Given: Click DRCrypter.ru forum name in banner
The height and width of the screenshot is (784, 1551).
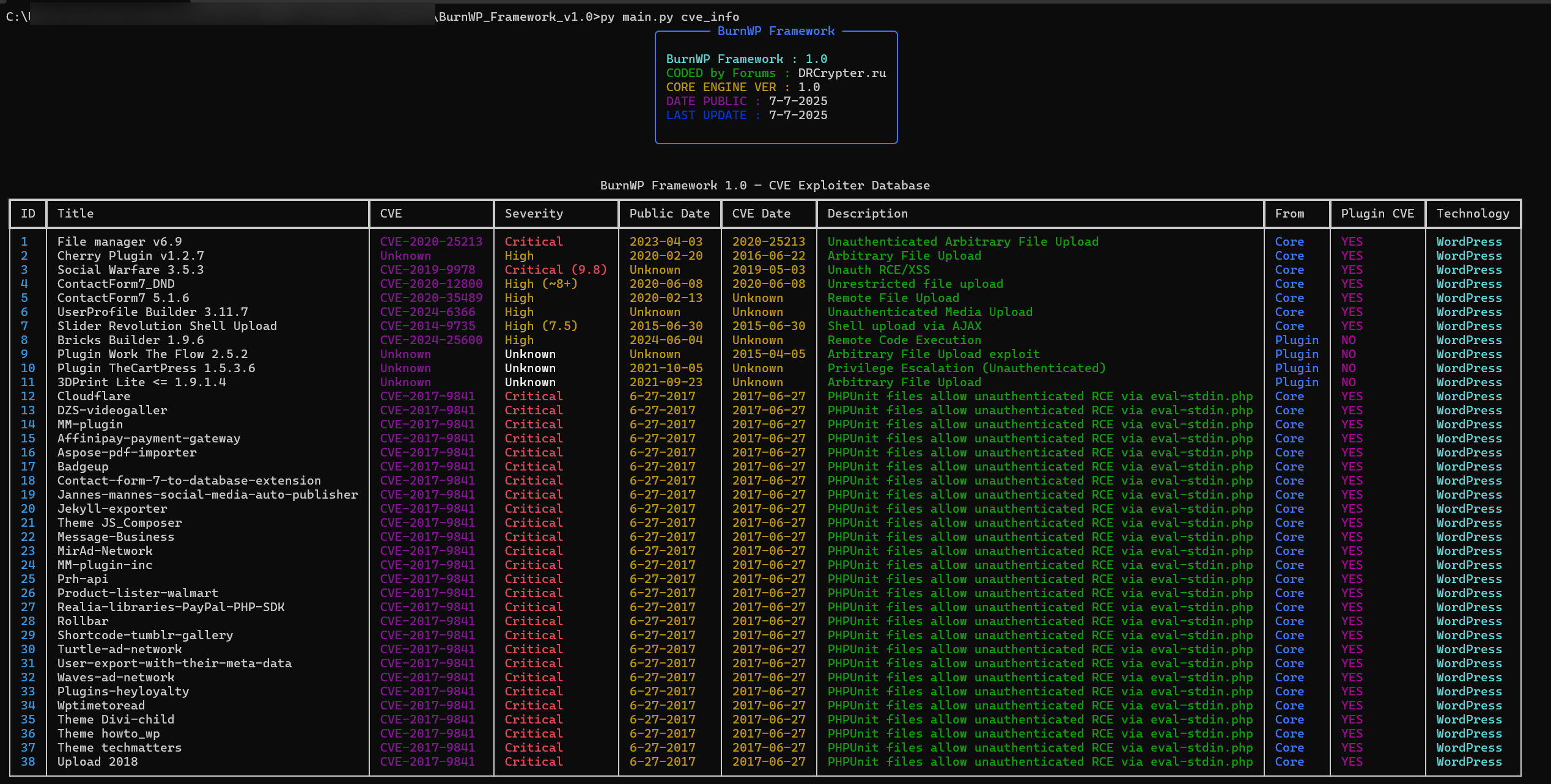Looking at the screenshot, I should 841,73.
